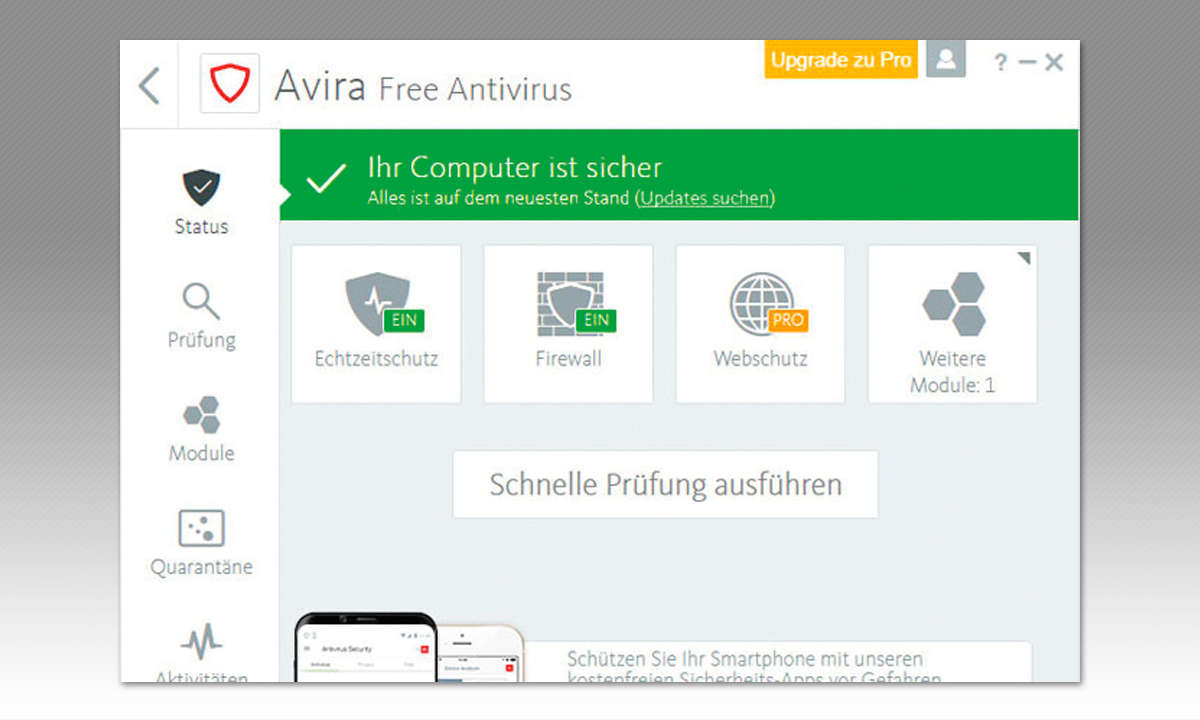
Task: Toggle the EIN badge on Firewall
Action: [596, 320]
